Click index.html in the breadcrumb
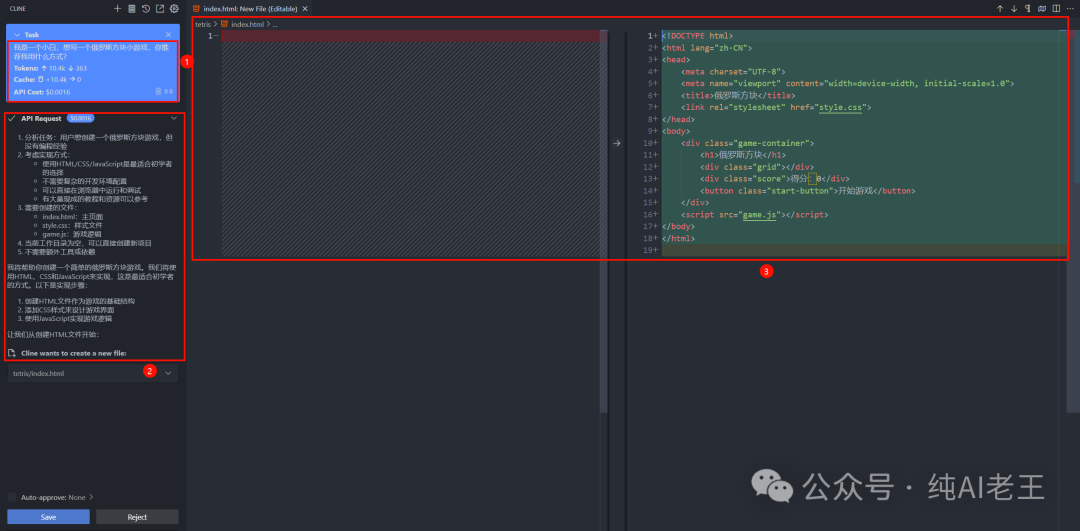1080x531 pixels. tap(247, 24)
